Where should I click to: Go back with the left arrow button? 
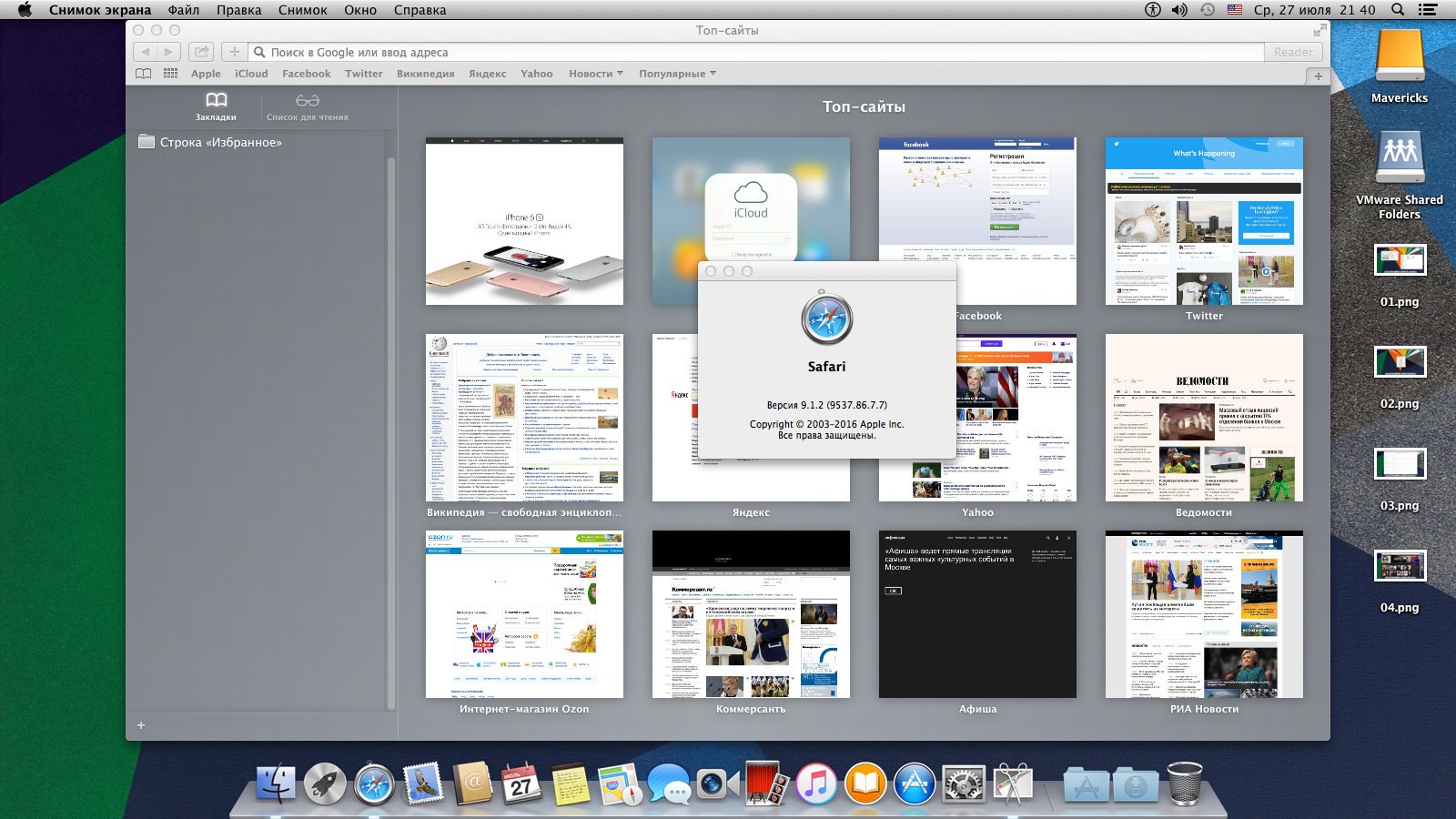tap(145, 52)
